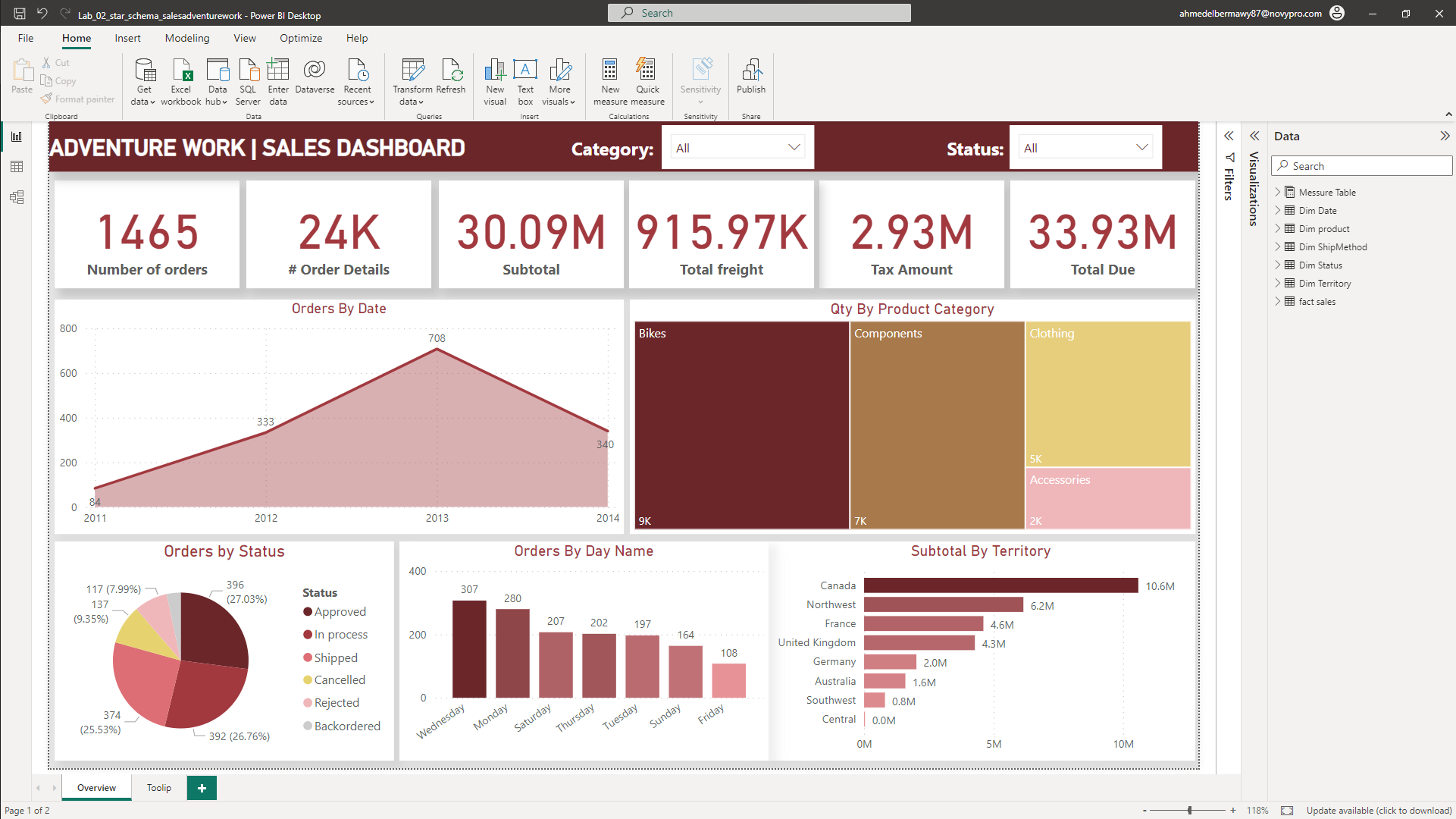Toggle Backordered legend entry

click(346, 726)
